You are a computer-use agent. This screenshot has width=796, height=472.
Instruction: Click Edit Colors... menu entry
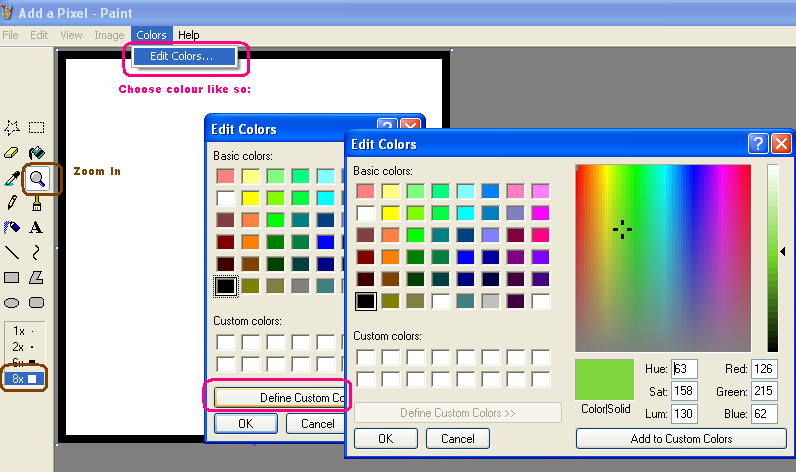(181, 56)
